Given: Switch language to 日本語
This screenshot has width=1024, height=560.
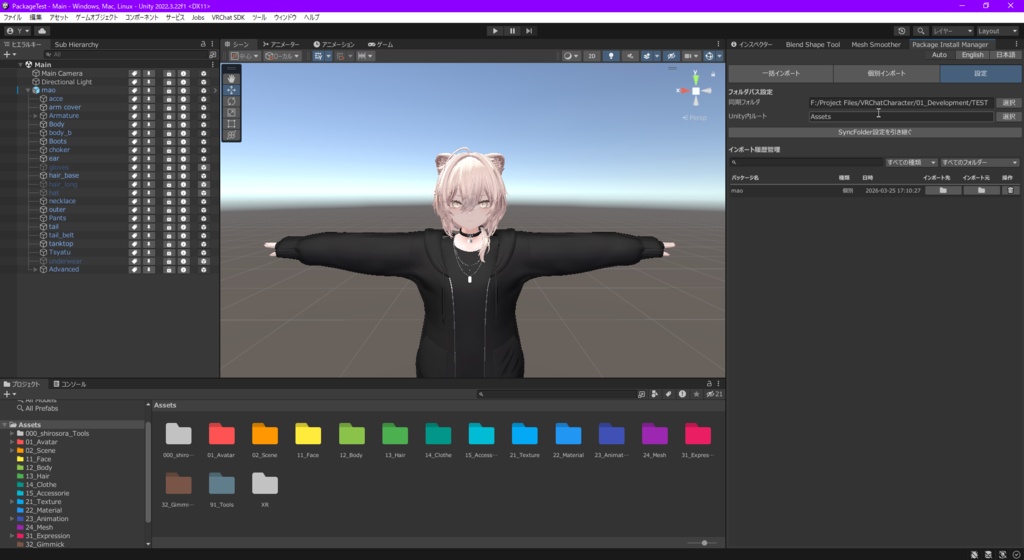Looking at the screenshot, I should pyautogui.click(x=1006, y=55).
